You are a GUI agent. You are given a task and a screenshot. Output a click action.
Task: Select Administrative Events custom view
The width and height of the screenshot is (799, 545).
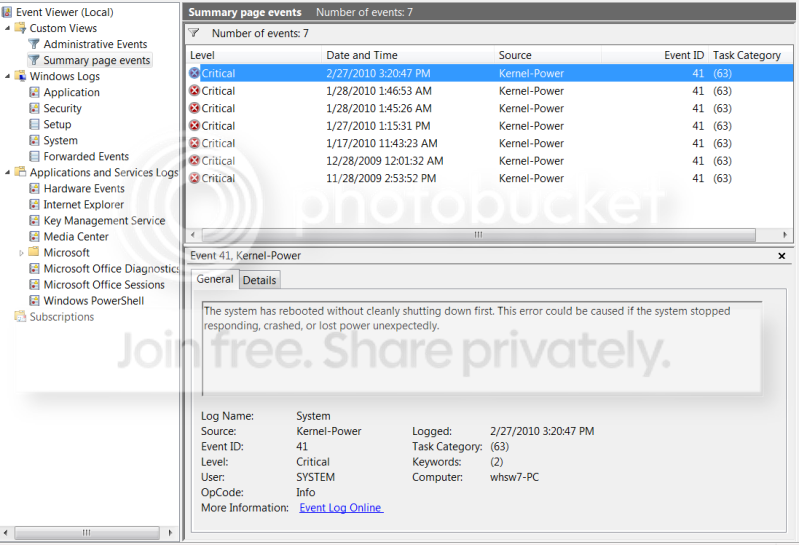click(x=95, y=44)
